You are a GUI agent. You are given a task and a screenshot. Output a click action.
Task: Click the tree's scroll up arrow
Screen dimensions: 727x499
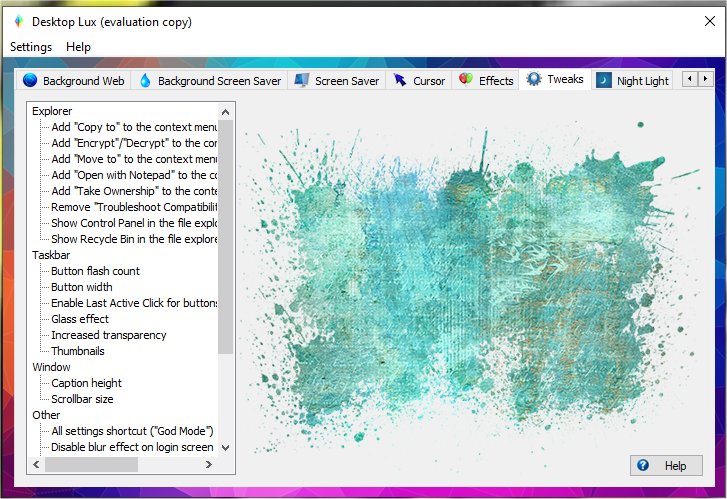pos(226,112)
